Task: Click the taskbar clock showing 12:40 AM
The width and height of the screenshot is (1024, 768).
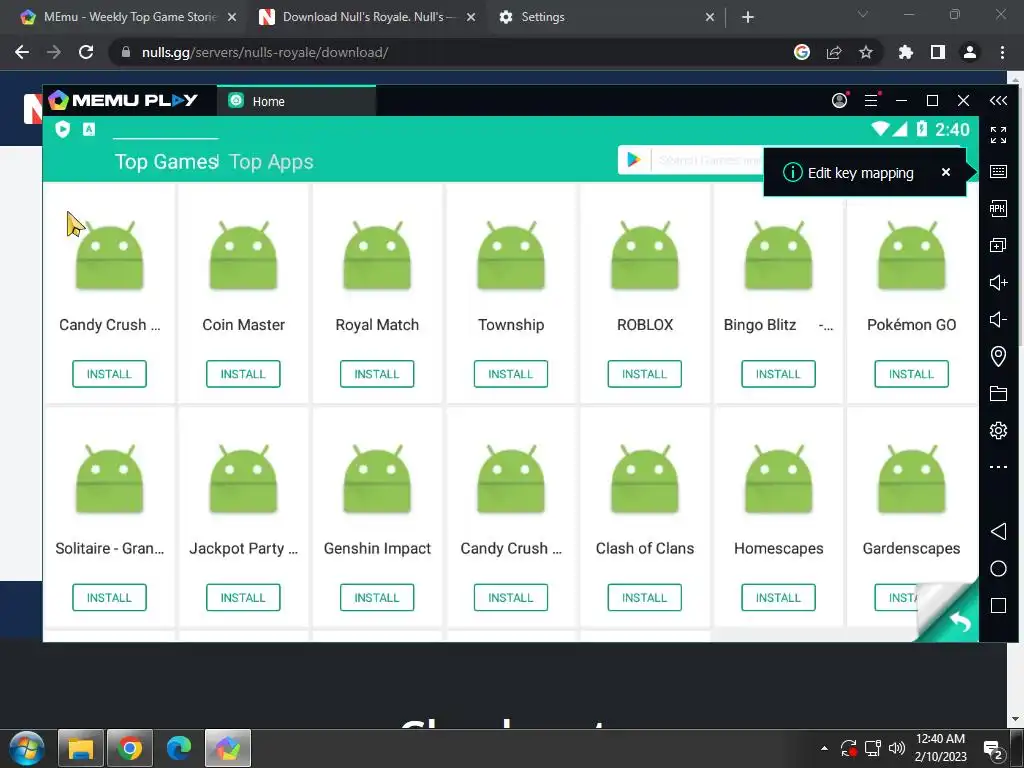Action: point(940,748)
